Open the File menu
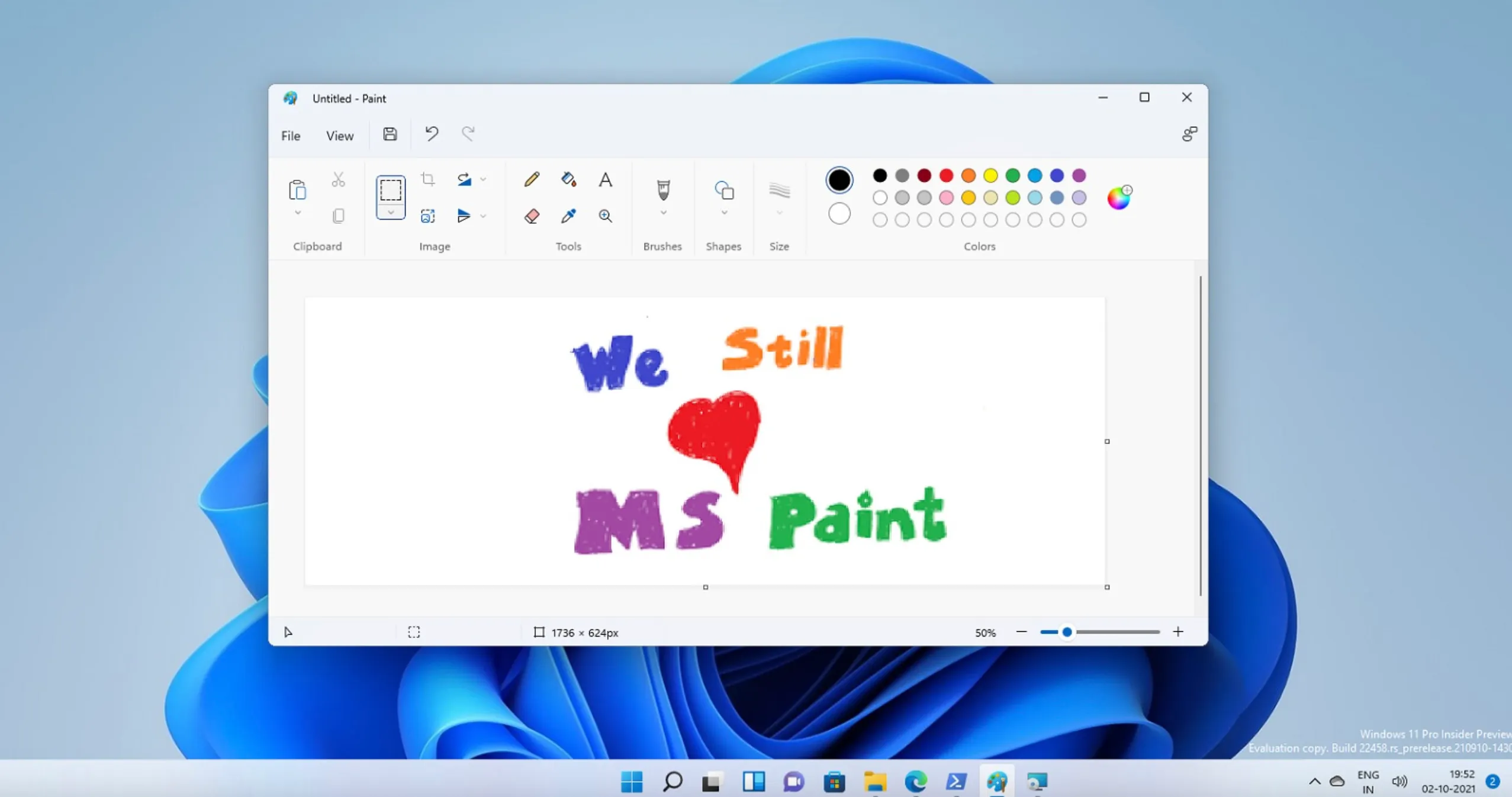 [290, 136]
